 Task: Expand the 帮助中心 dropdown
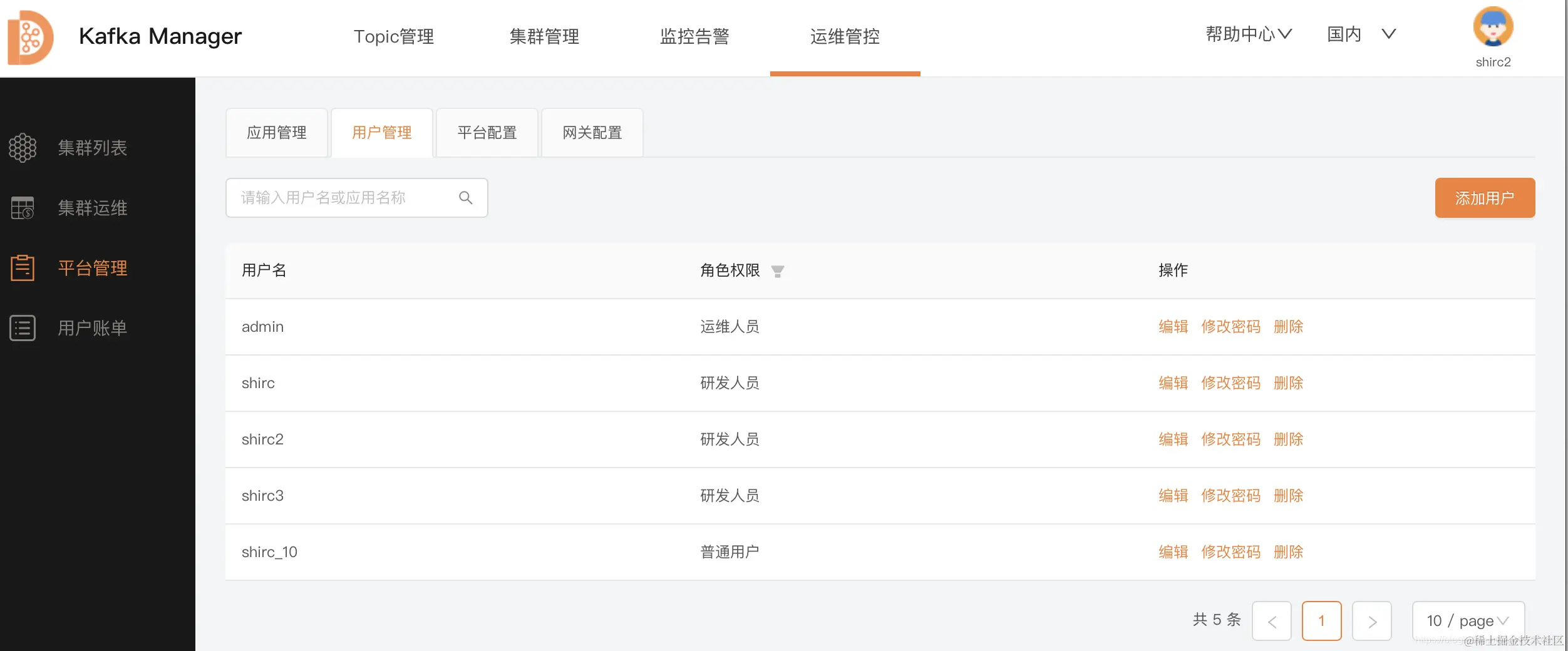(1249, 34)
